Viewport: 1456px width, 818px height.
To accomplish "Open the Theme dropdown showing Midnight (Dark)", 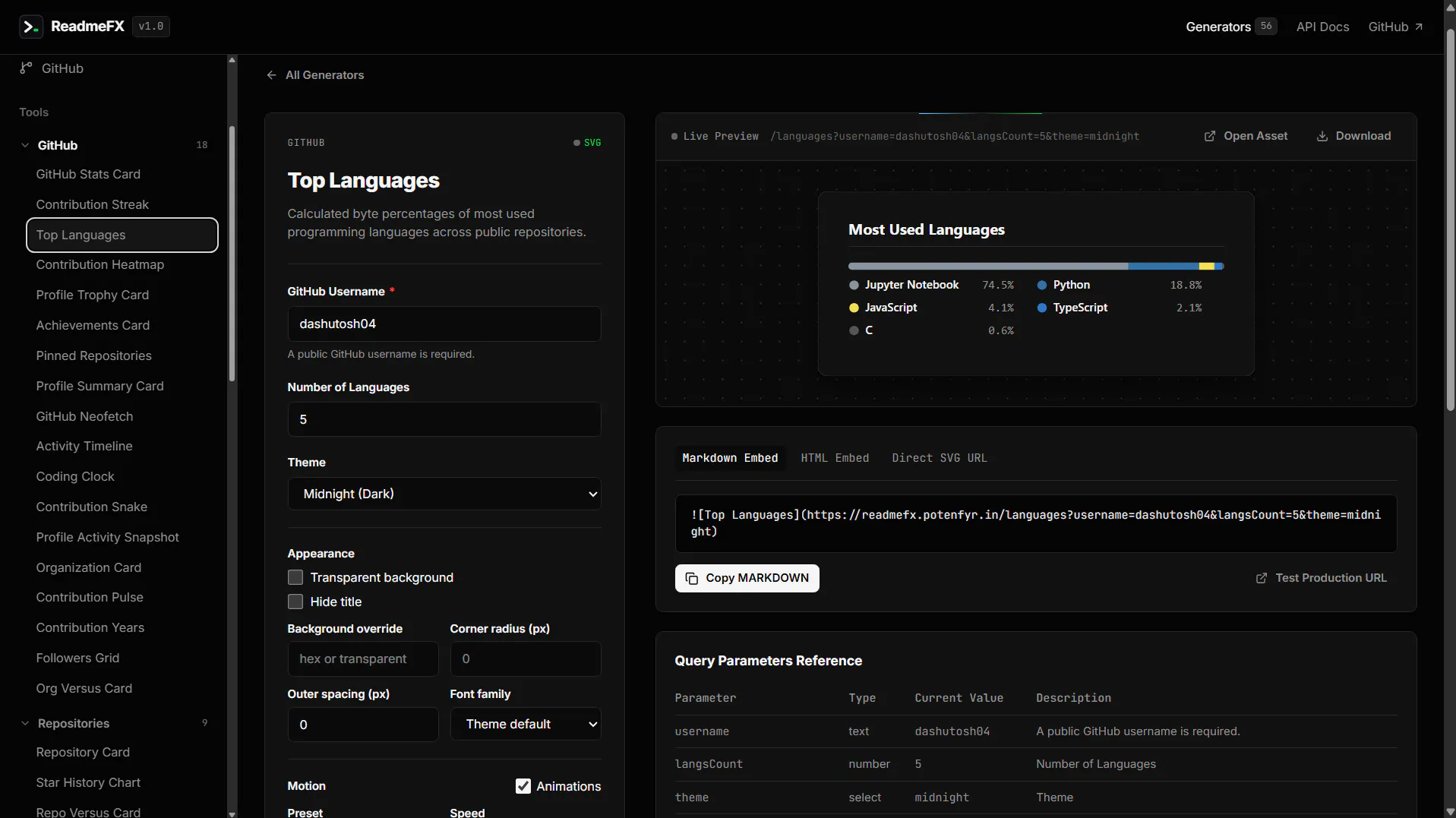I will (444, 494).
